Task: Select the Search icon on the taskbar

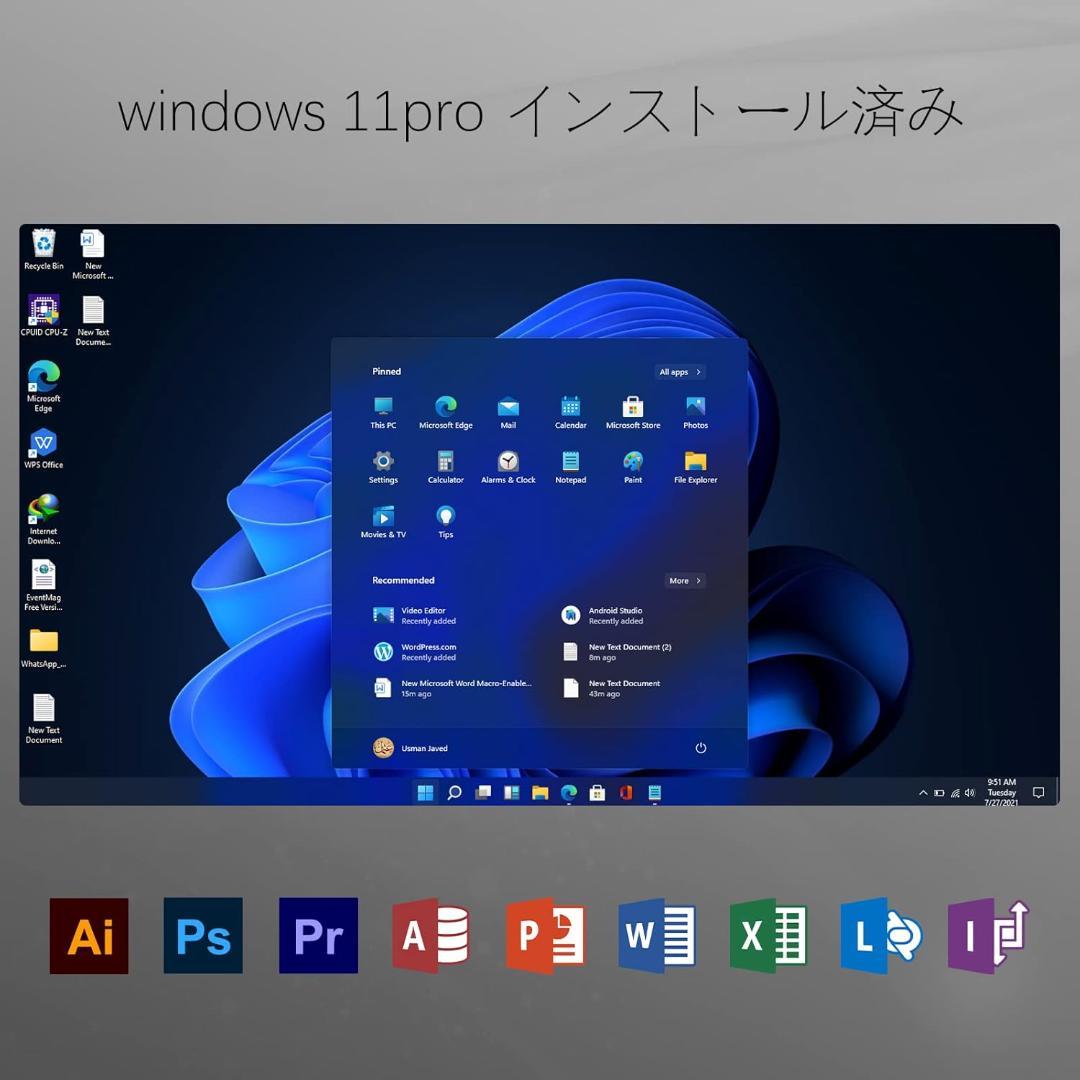Action: 453,792
